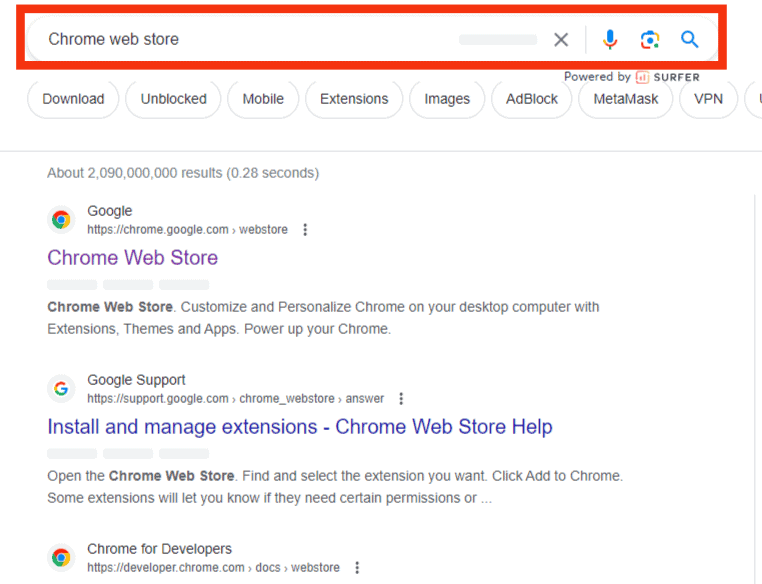Image resolution: width=762 pixels, height=584 pixels.
Task: Open Google Lens image search icon
Action: 650,40
